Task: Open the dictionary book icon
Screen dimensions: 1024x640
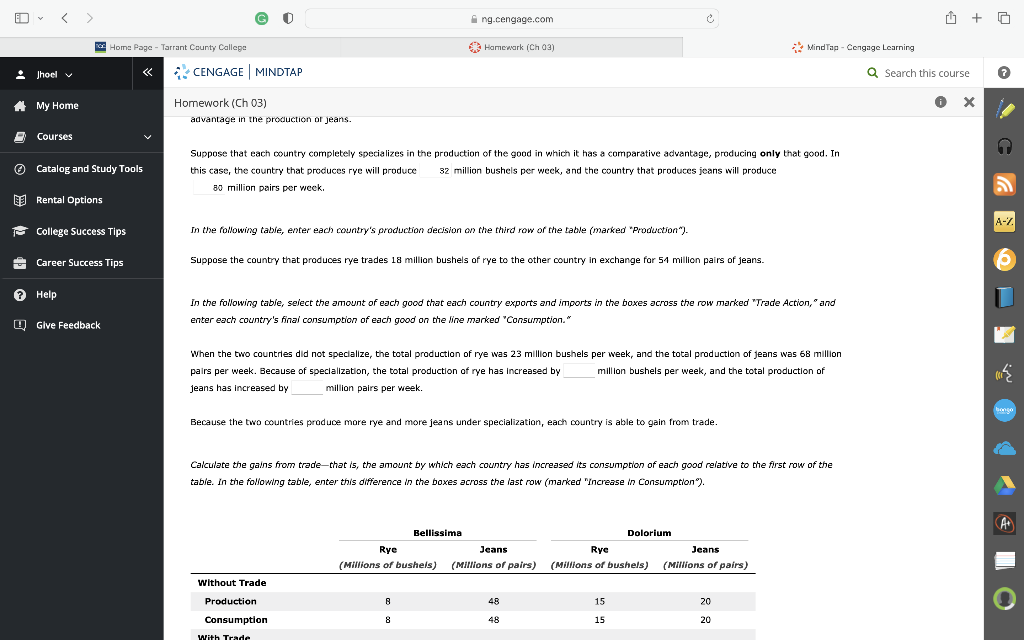Action: (1005, 298)
